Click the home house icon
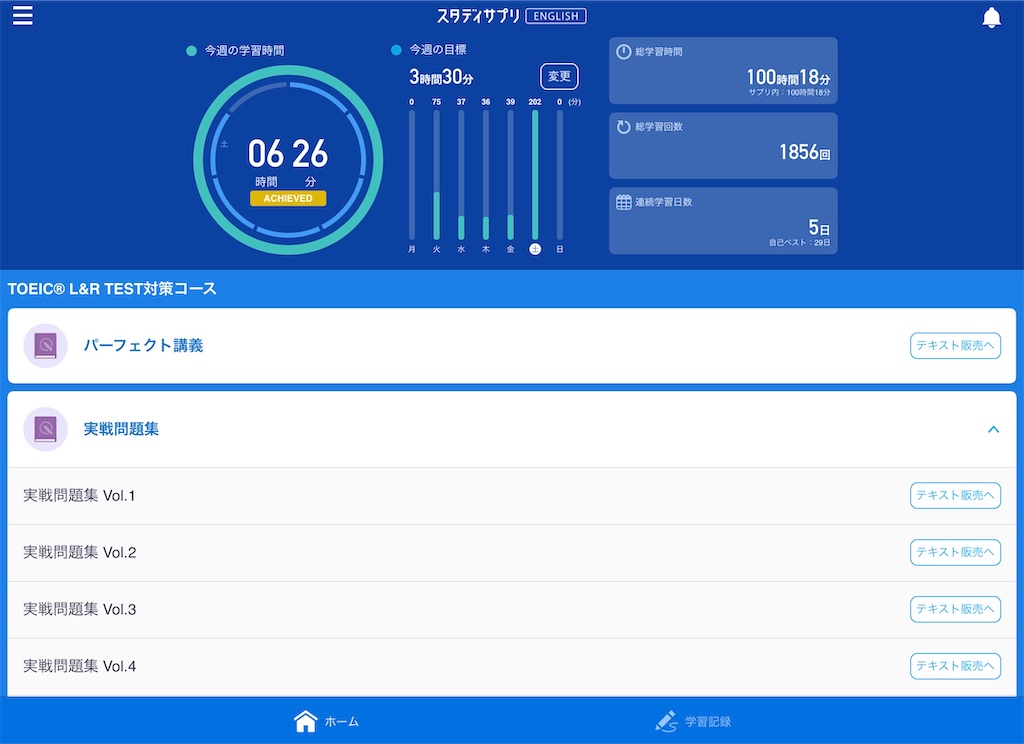The image size is (1024, 744). (306, 721)
